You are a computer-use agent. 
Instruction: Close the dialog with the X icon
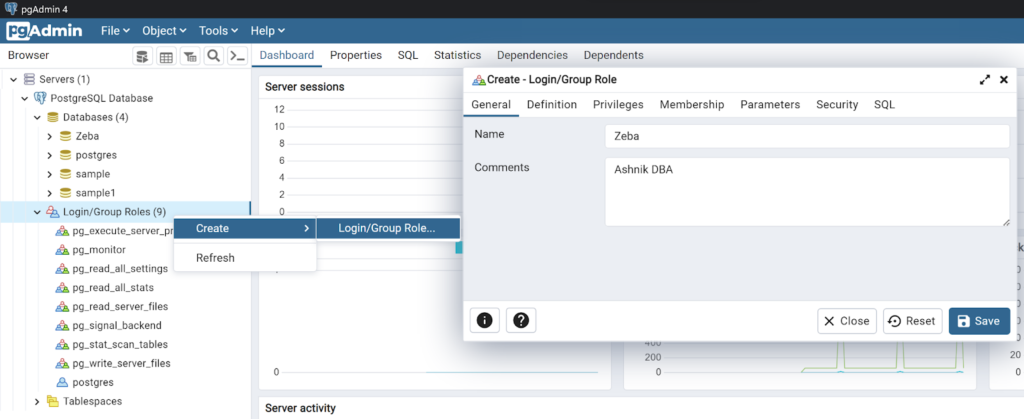tap(1004, 80)
